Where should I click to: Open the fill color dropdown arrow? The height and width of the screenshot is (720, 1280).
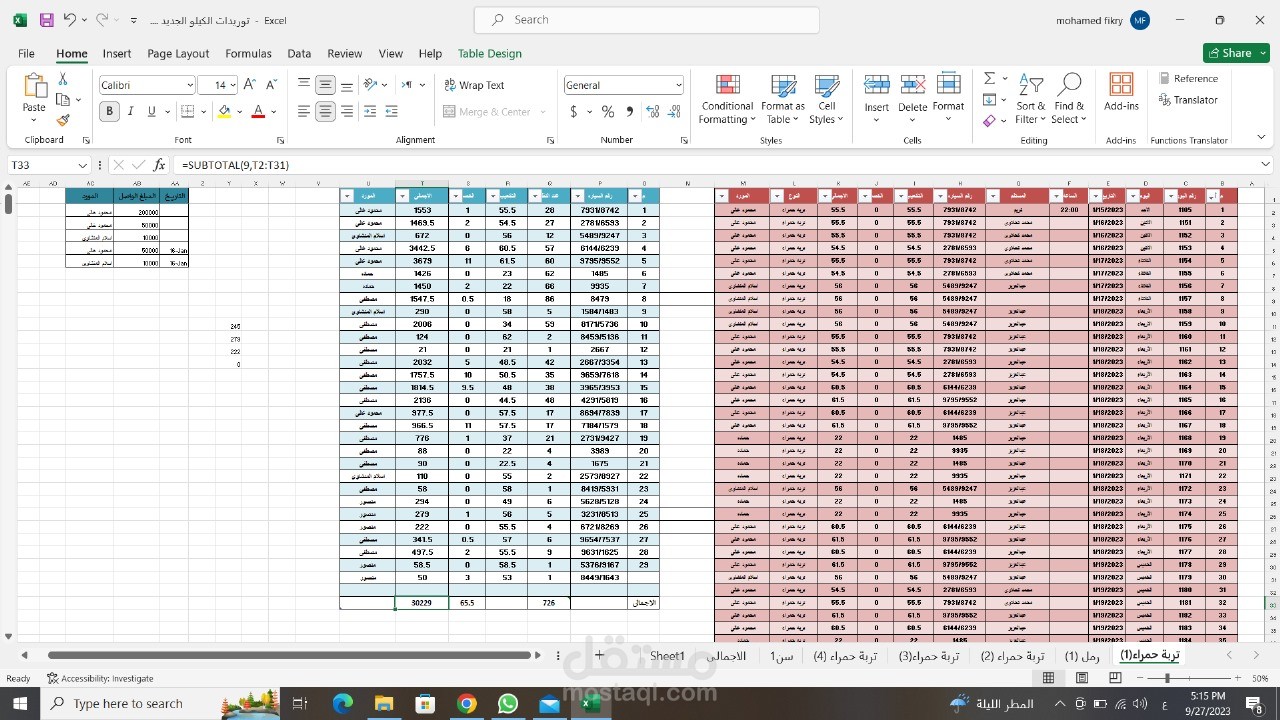(240, 112)
